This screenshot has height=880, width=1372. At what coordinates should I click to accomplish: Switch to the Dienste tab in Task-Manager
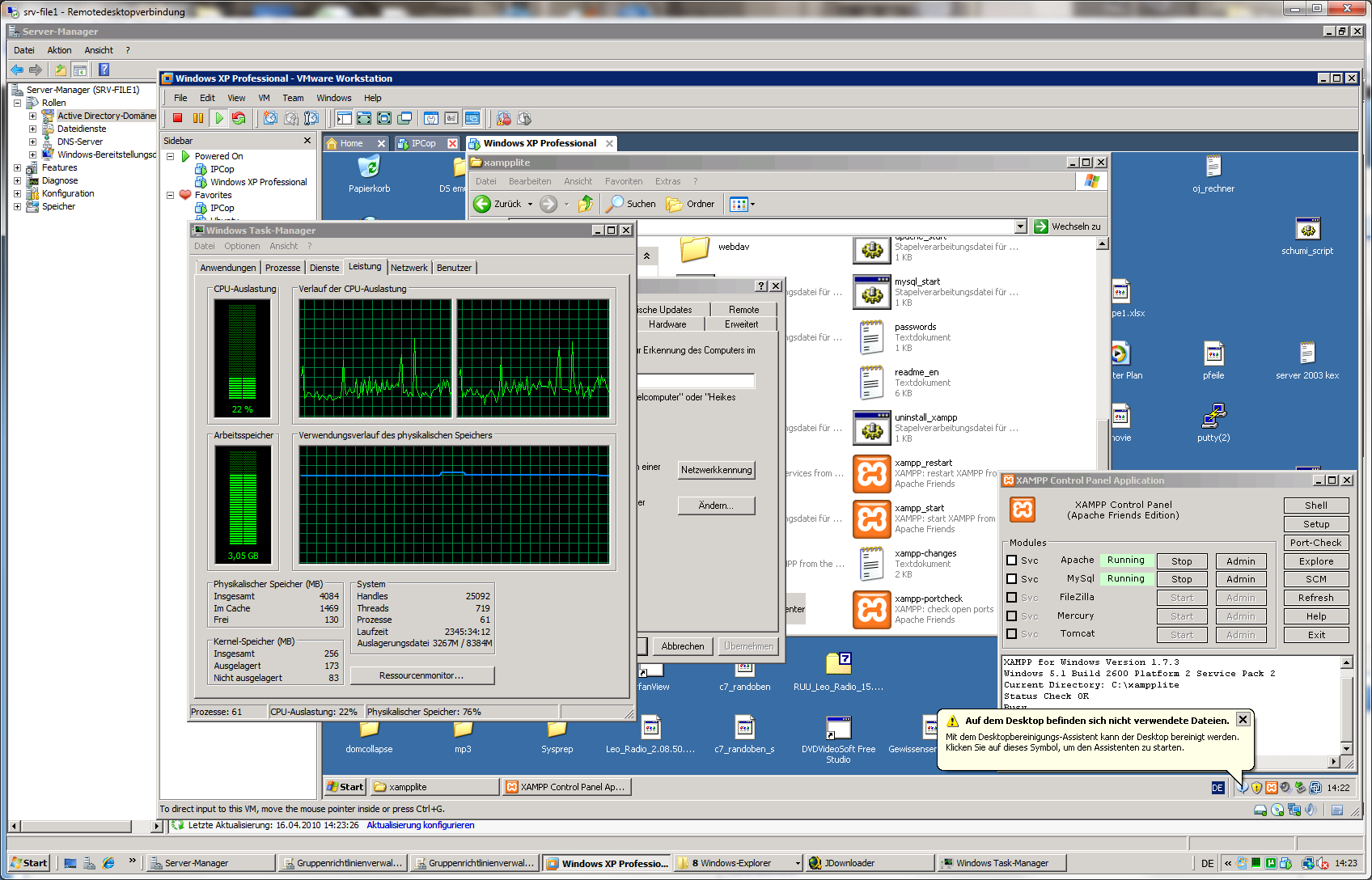coord(324,268)
